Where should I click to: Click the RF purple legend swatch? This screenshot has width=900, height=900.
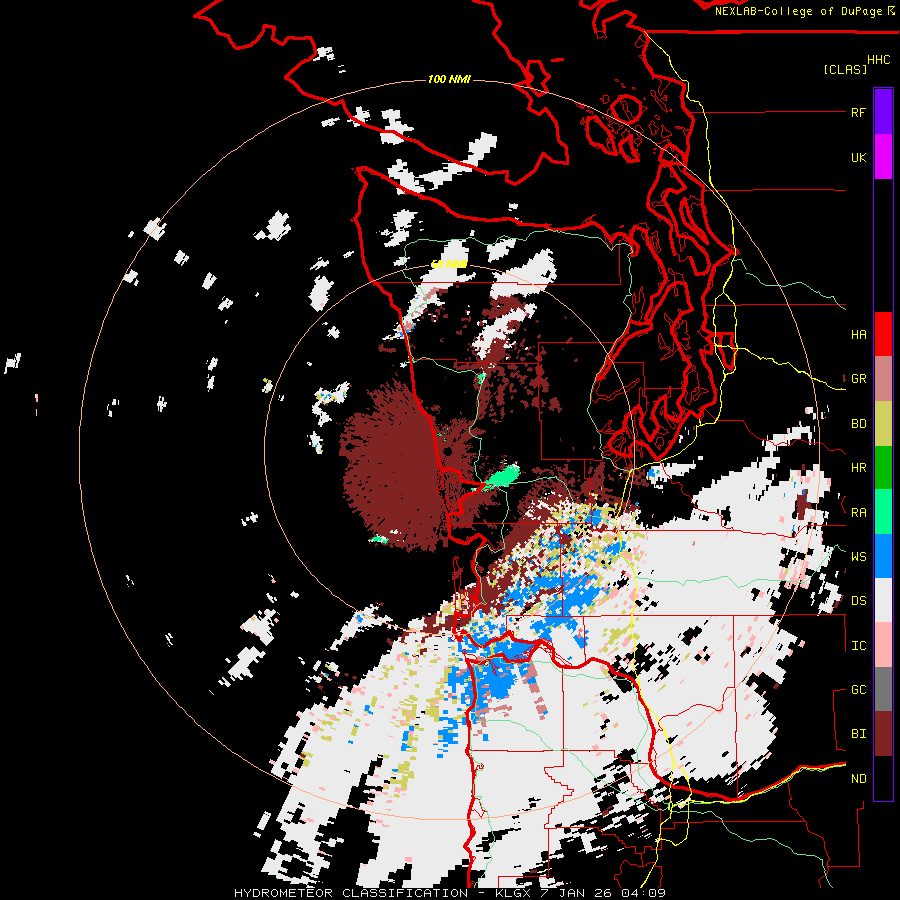883,112
